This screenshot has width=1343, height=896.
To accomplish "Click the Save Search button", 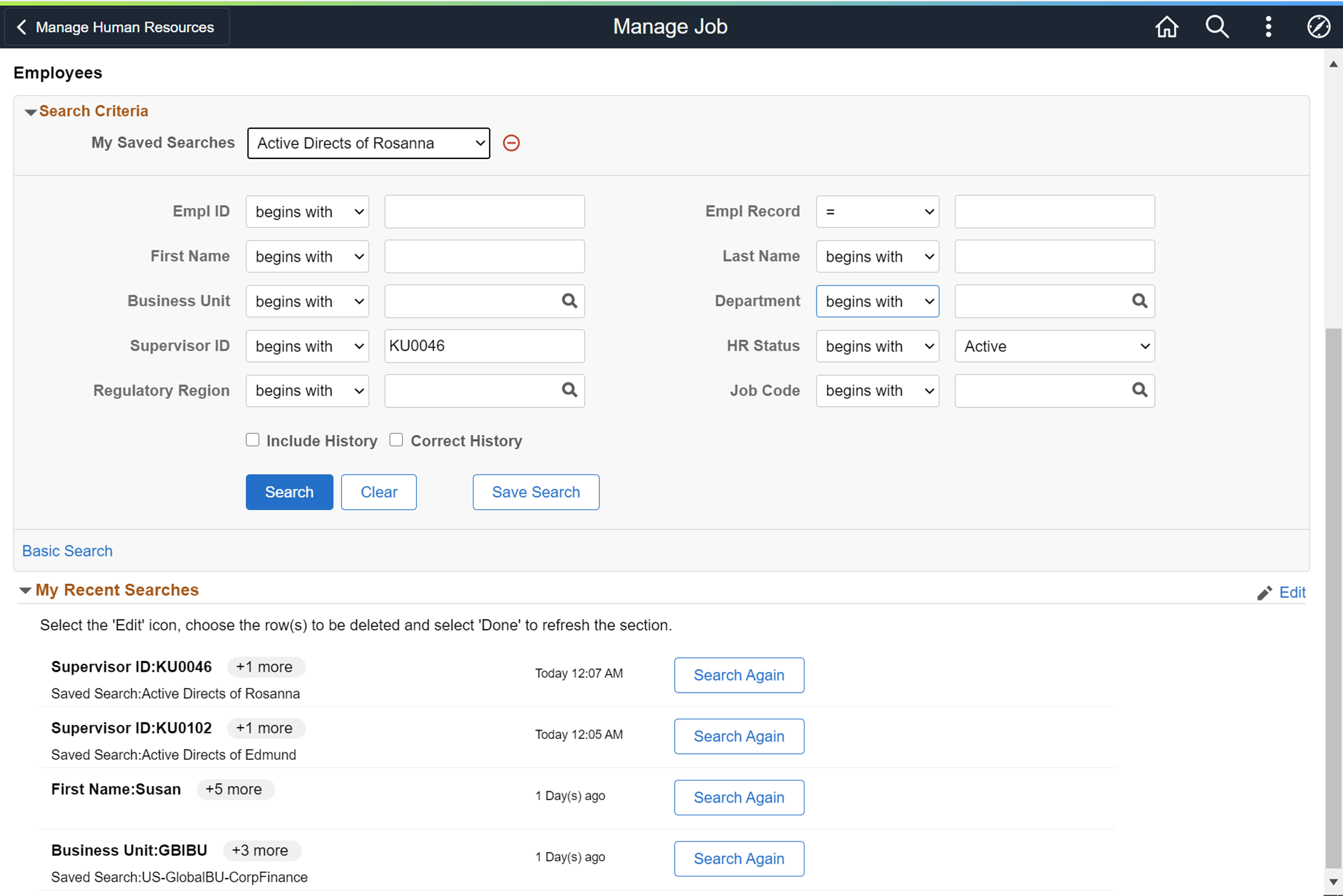I will (x=535, y=492).
